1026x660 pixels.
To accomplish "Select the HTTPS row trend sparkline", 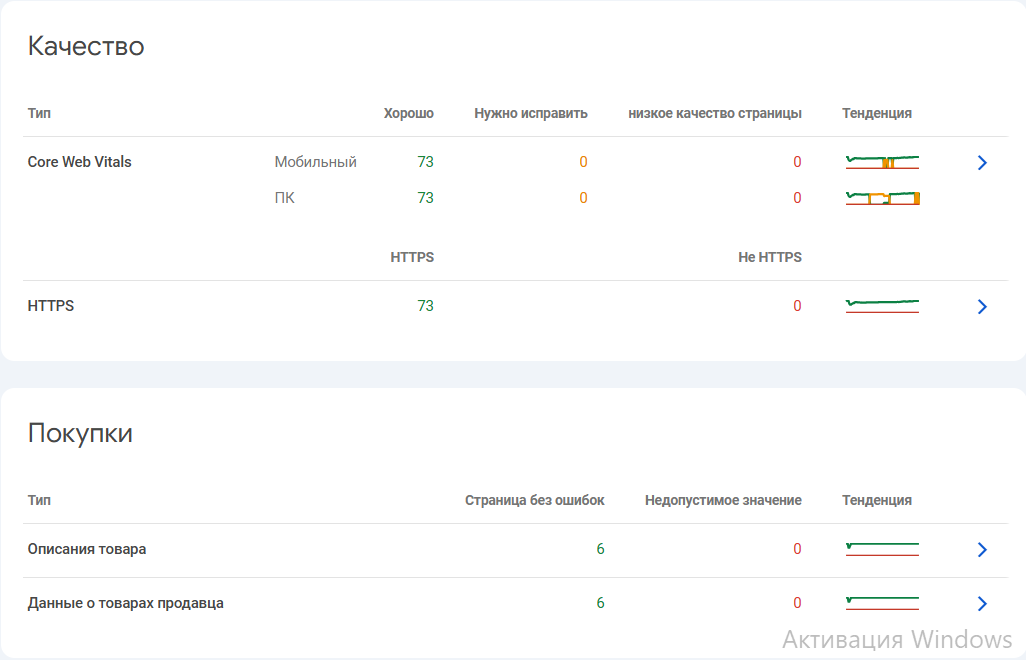I will pyautogui.click(x=882, y=306).
